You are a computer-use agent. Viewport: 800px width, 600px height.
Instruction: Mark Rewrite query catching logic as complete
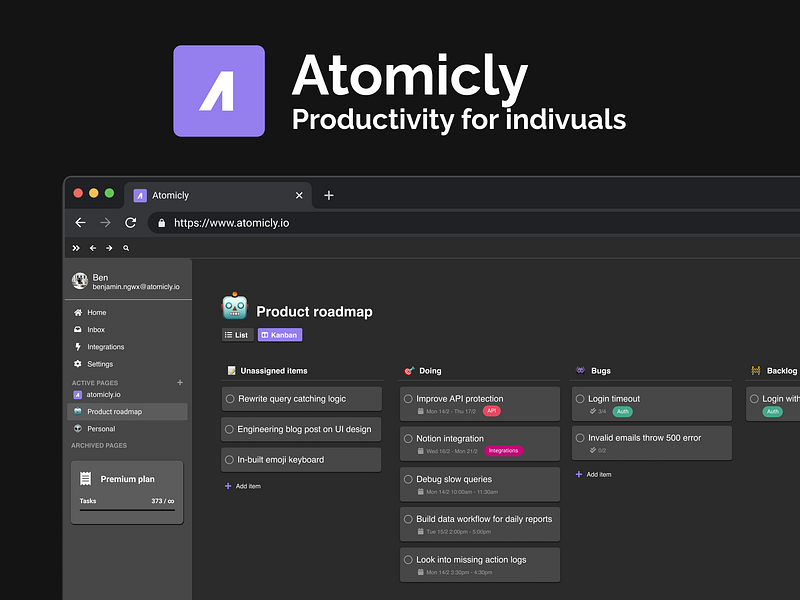coord(230,399)
